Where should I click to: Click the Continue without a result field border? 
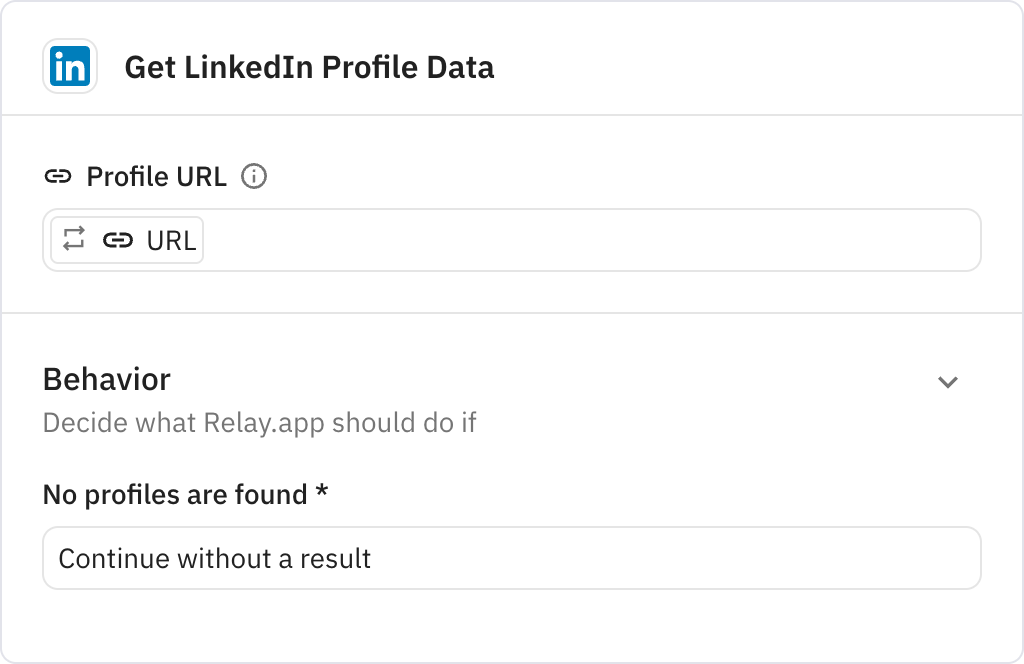tap(511, 558)
